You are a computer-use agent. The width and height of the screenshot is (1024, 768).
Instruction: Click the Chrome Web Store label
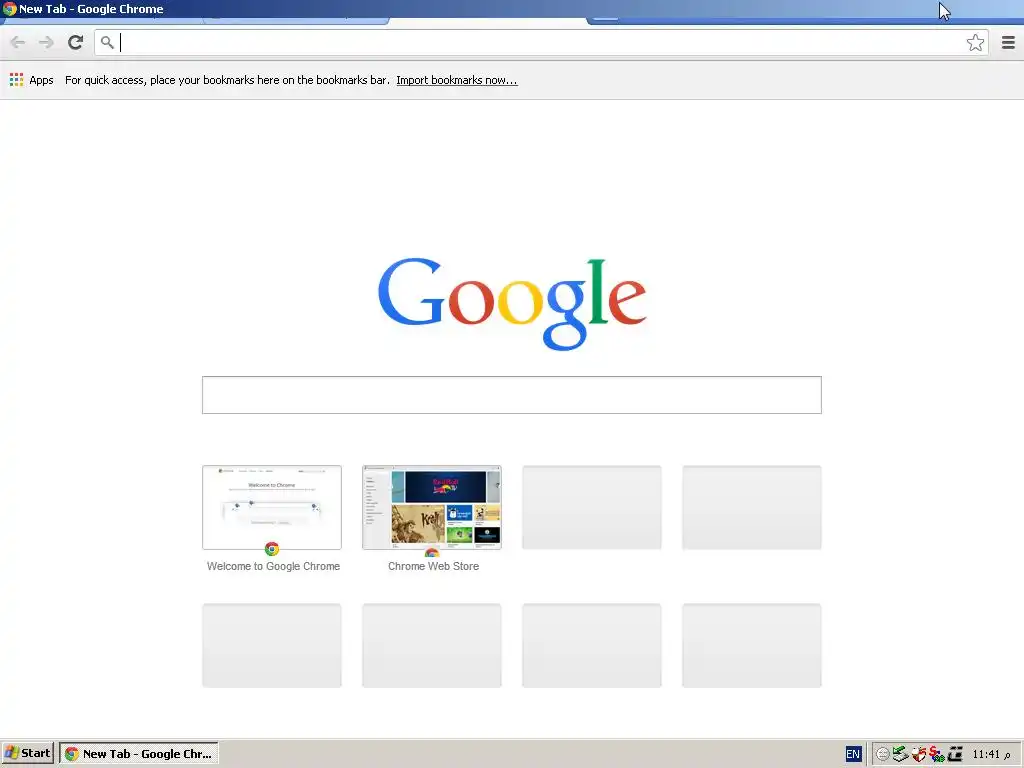click(433, 566)
